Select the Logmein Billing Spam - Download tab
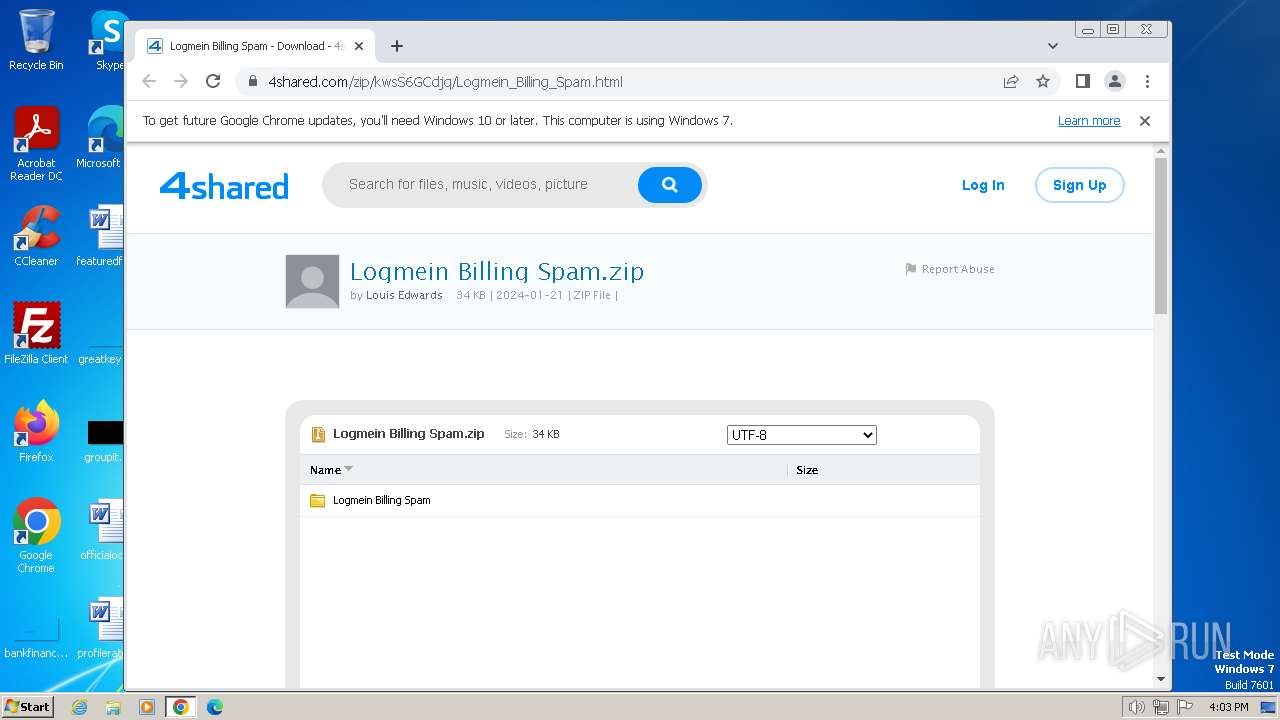1280x720 pixels. (257, 46)
